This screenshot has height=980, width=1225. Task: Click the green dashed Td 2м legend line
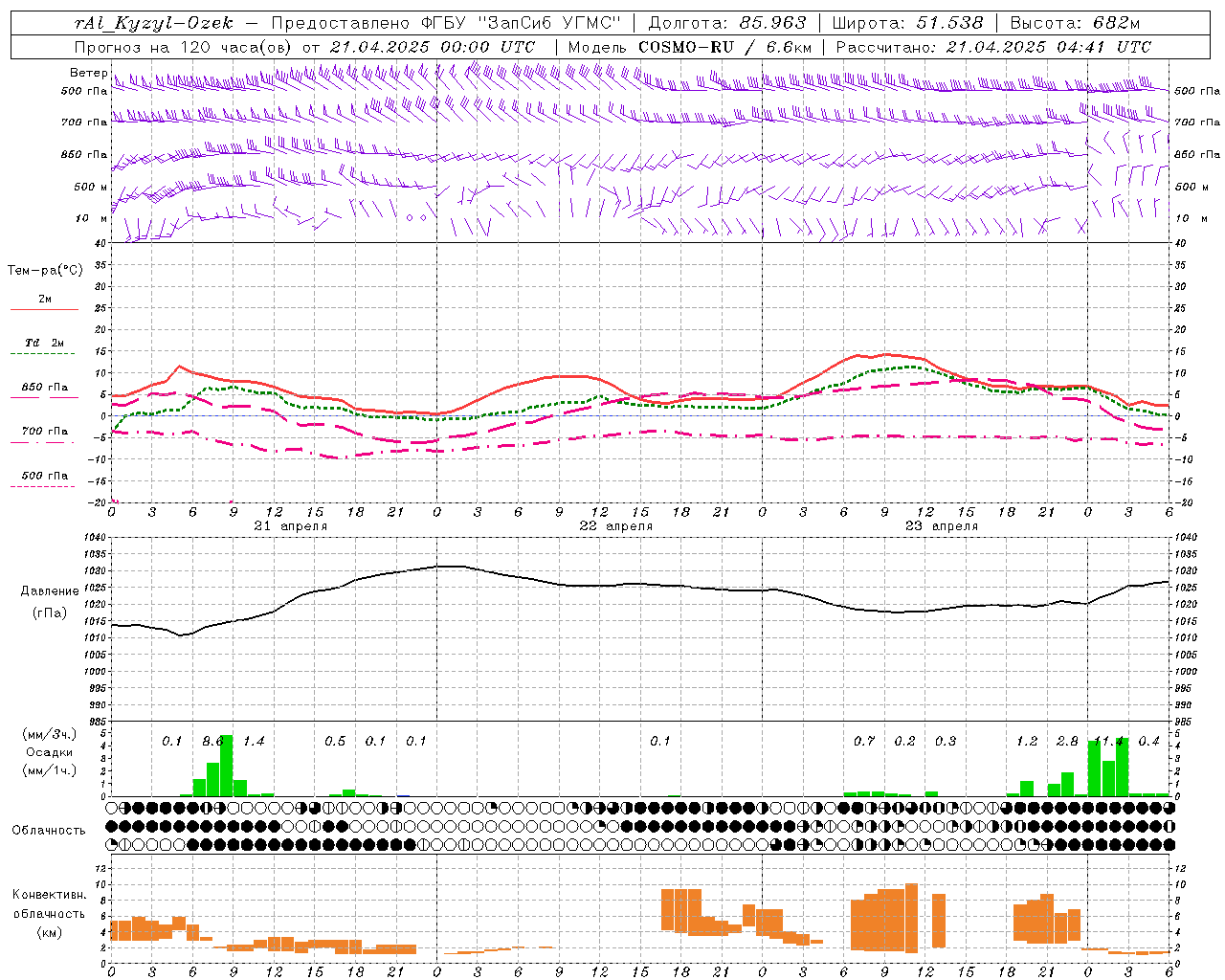point(42,354)
